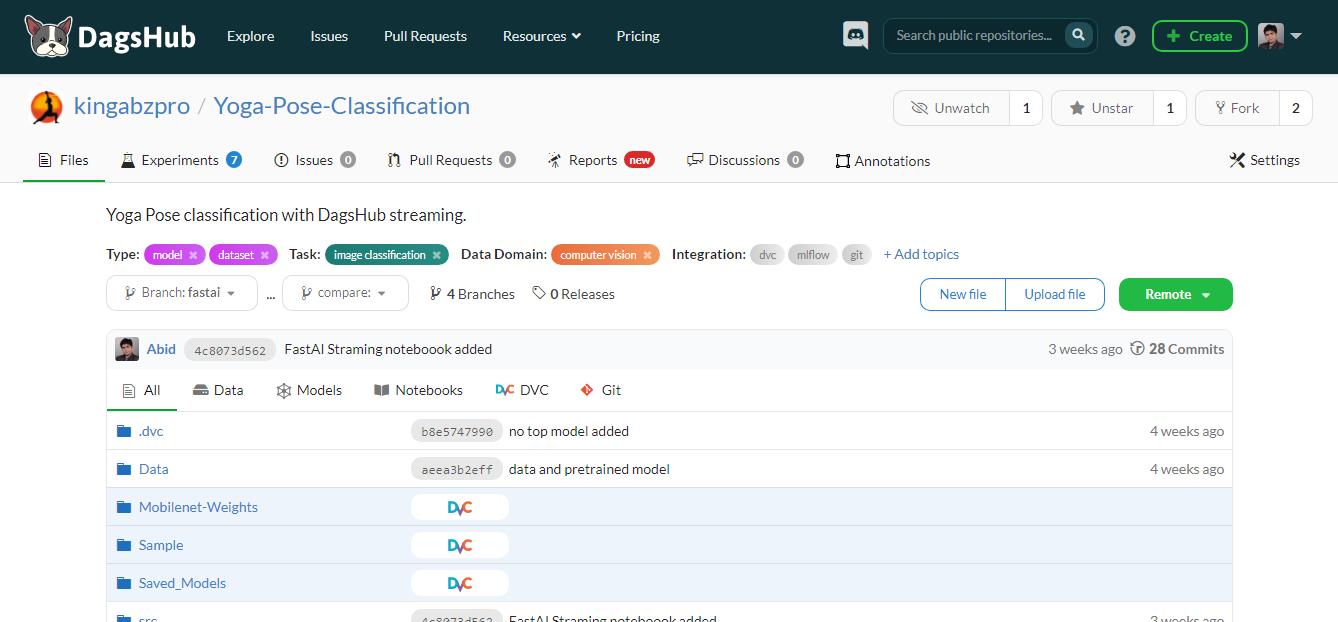Toggle watching with the Unwatch button
This screenshot has width=1338, height=622.
[951, 107]
